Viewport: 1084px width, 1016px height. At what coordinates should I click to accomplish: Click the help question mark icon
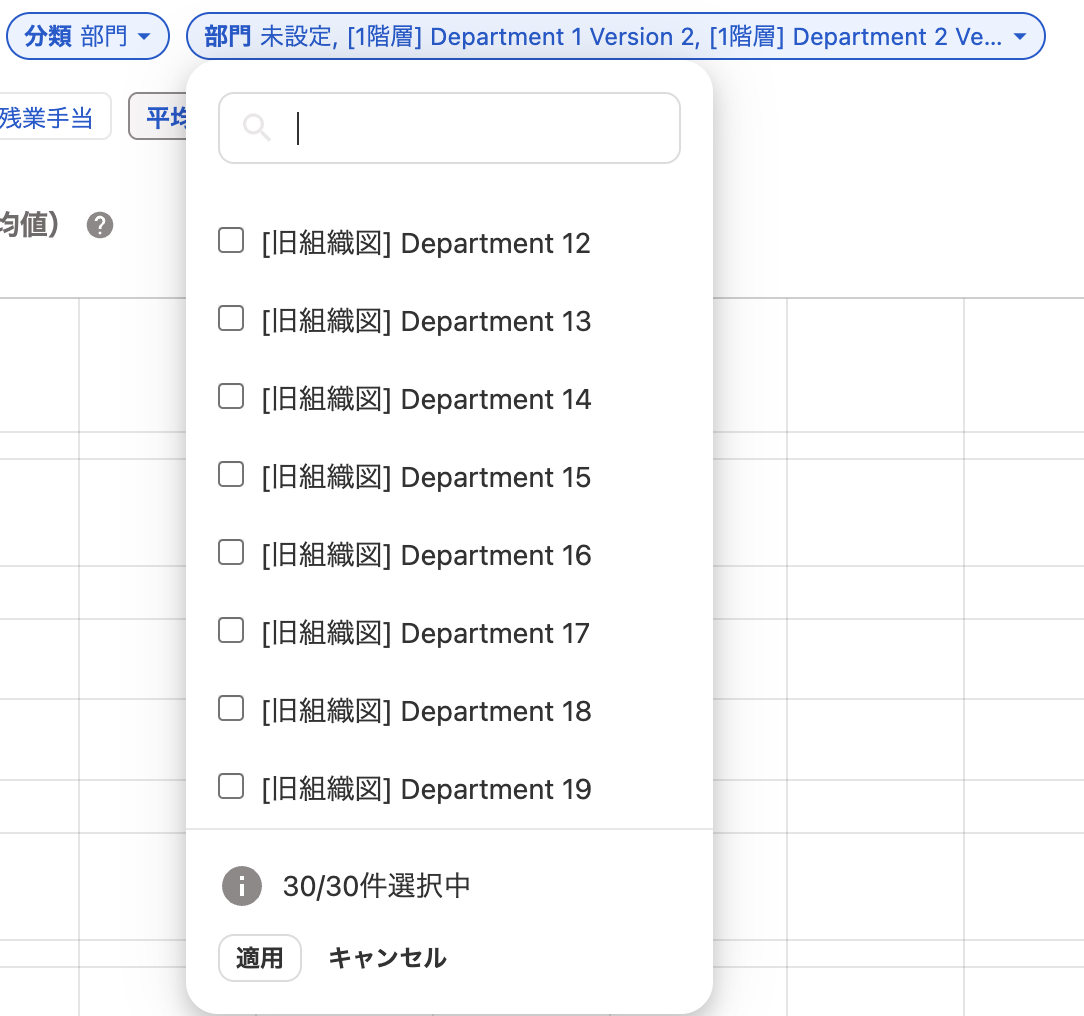click(100, 225)
